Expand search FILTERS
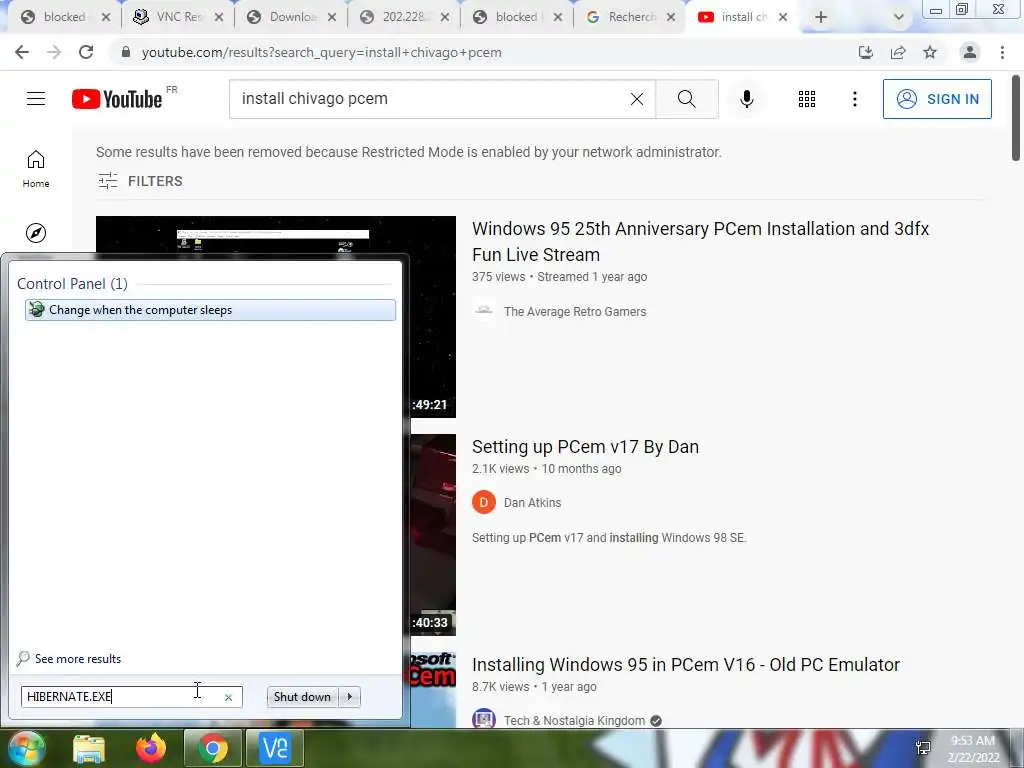Screen dimensions: 1024x768 click(140, 181)
